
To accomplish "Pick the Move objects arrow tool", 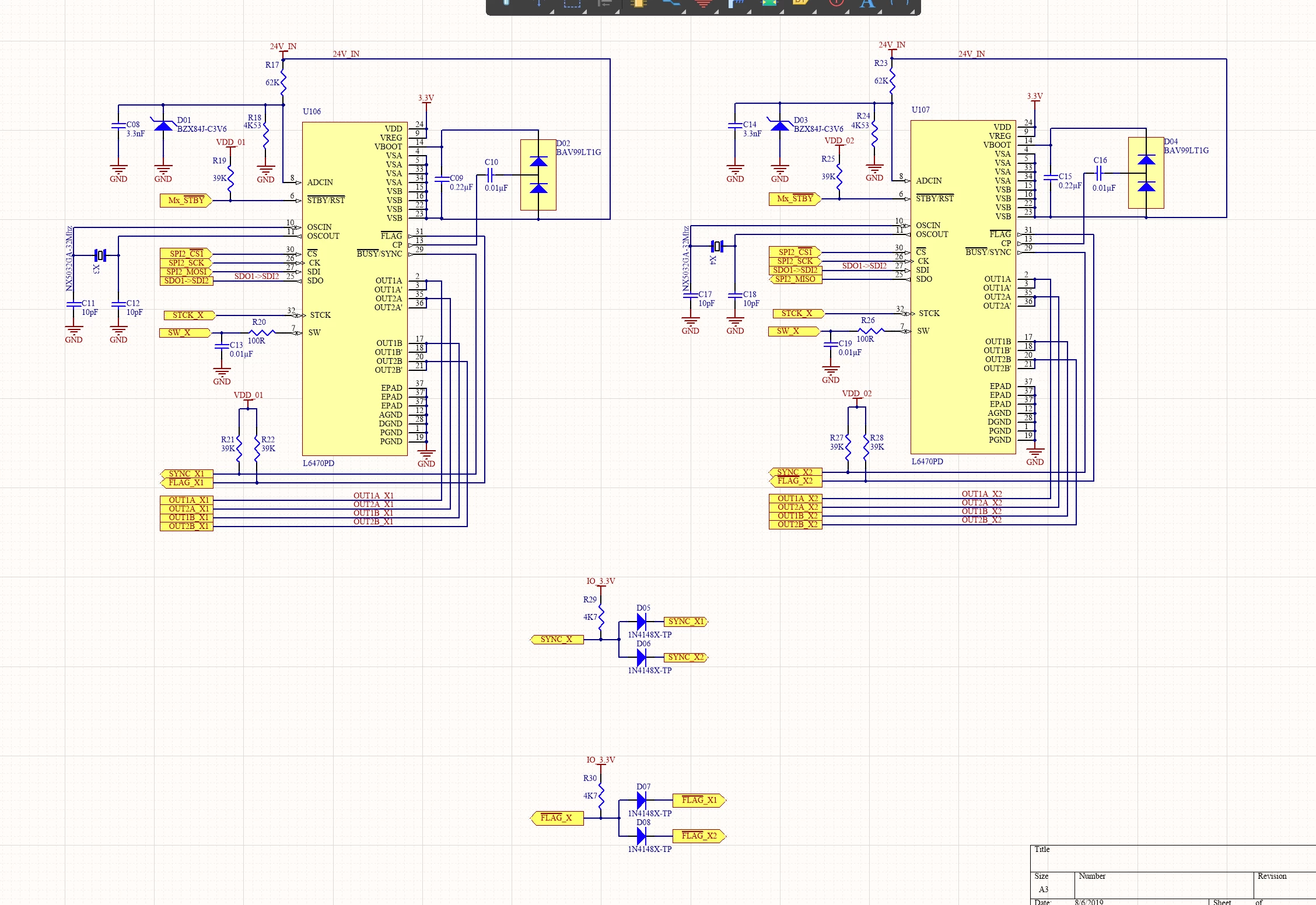I will click(540, 3).
